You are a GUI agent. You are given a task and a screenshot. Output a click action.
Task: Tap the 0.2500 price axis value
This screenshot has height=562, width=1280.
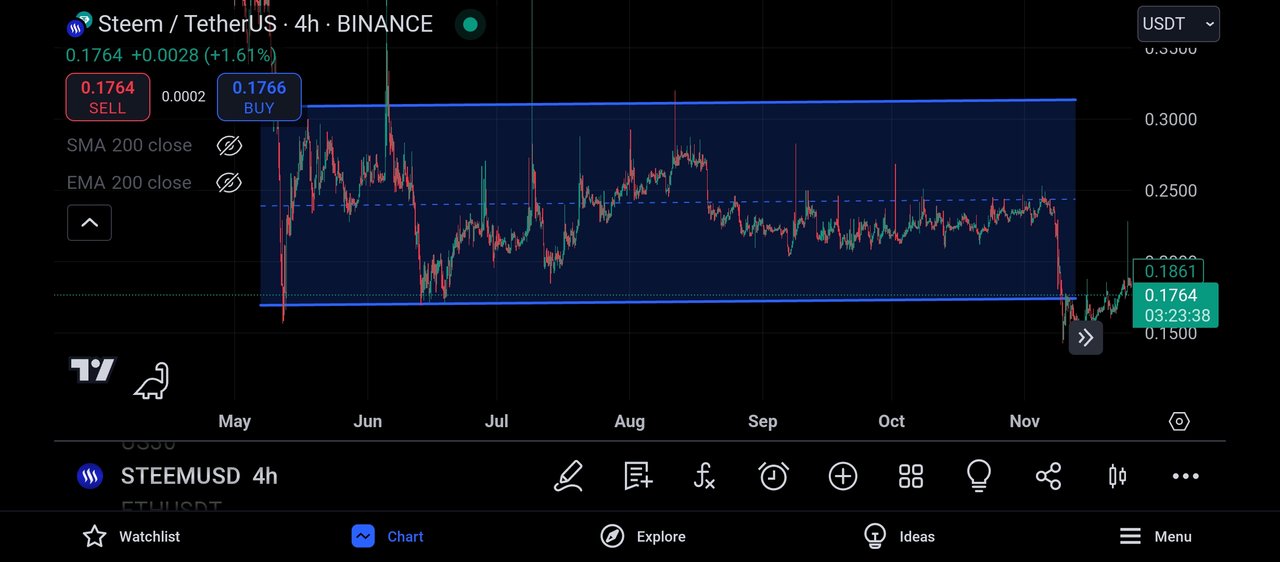coord(1171,191)
